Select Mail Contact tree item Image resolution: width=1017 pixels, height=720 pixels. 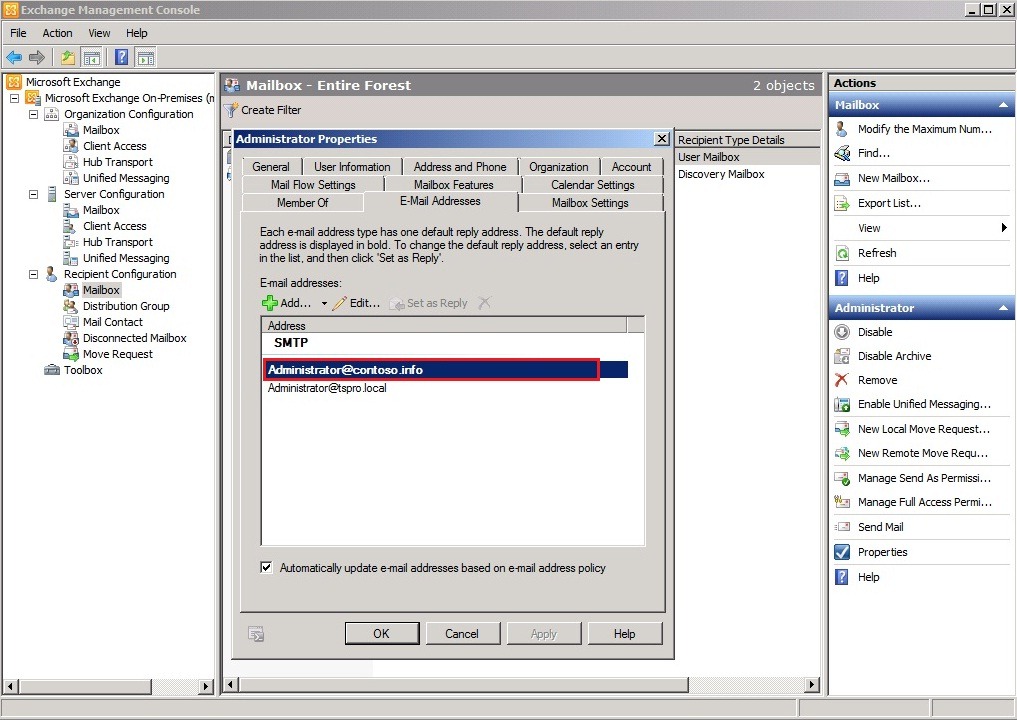(112, 322)
